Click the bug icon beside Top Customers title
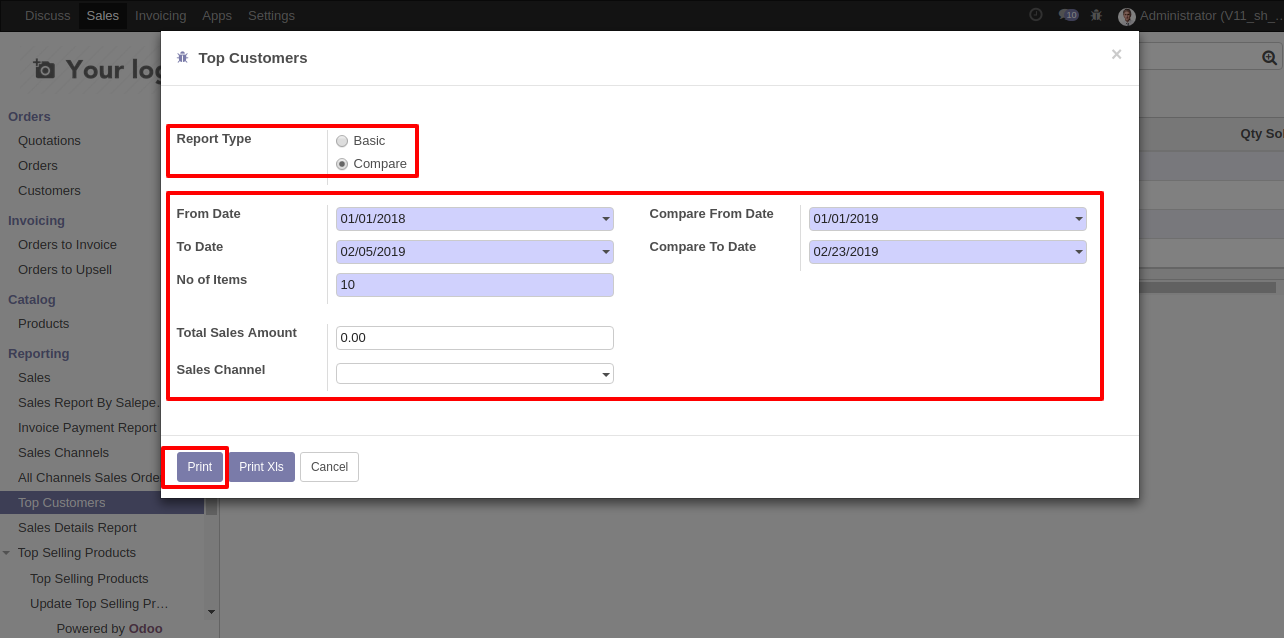This screenshot has width=1284, height=638. (182, 58)
